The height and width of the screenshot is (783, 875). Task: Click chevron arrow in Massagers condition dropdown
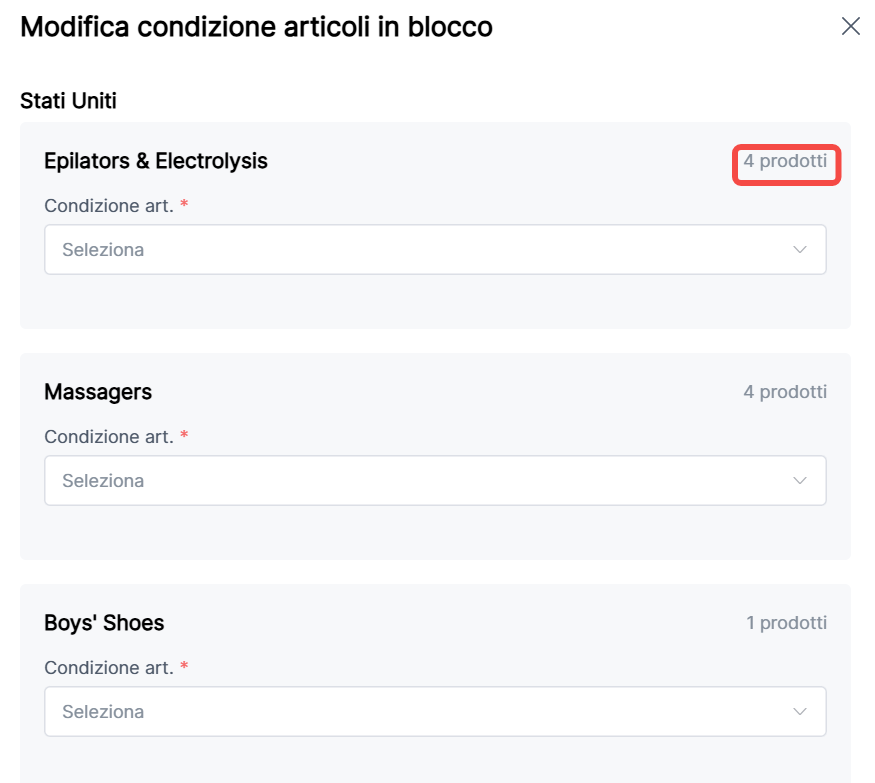pos(800,481)
